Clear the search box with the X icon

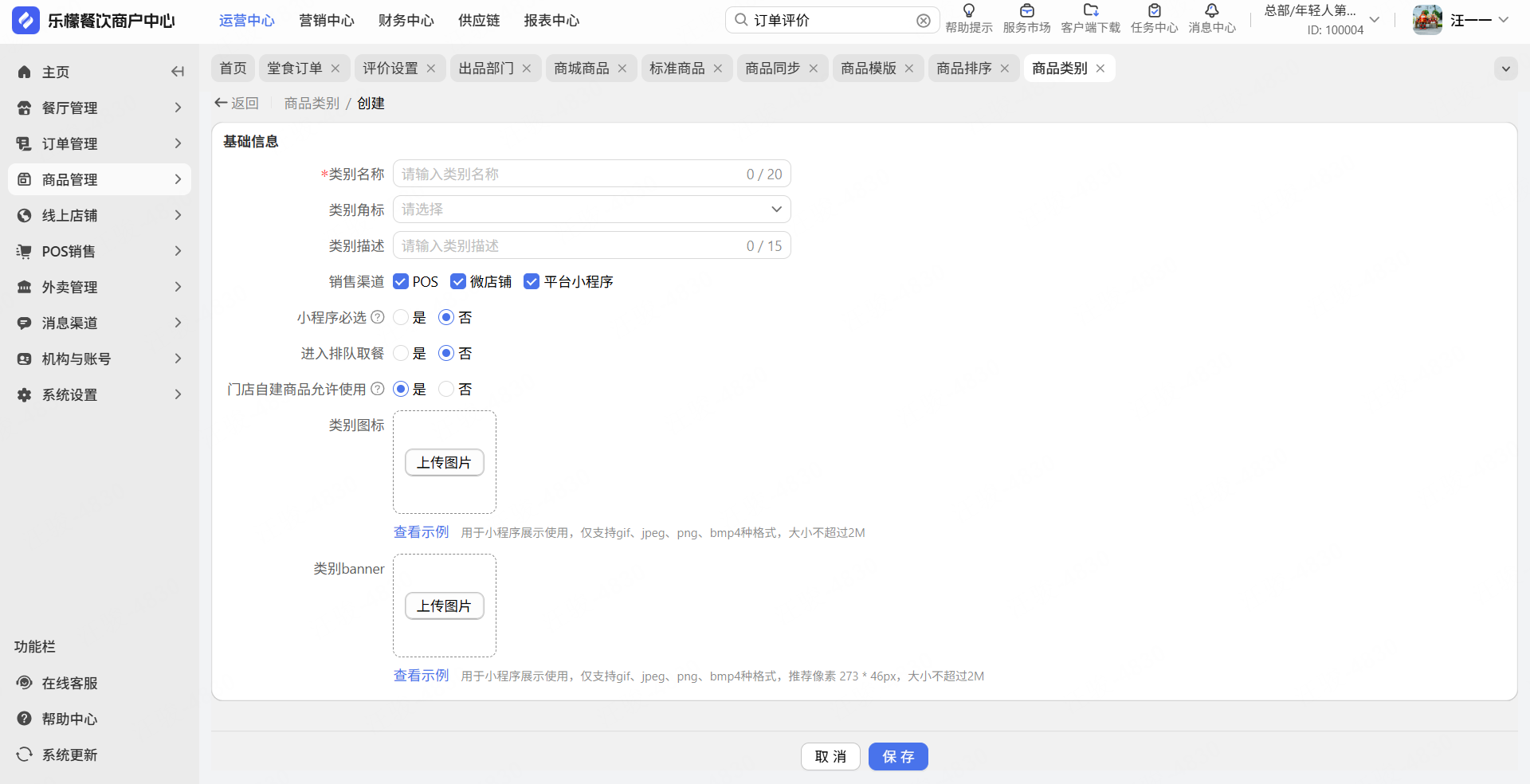point(923,21)
